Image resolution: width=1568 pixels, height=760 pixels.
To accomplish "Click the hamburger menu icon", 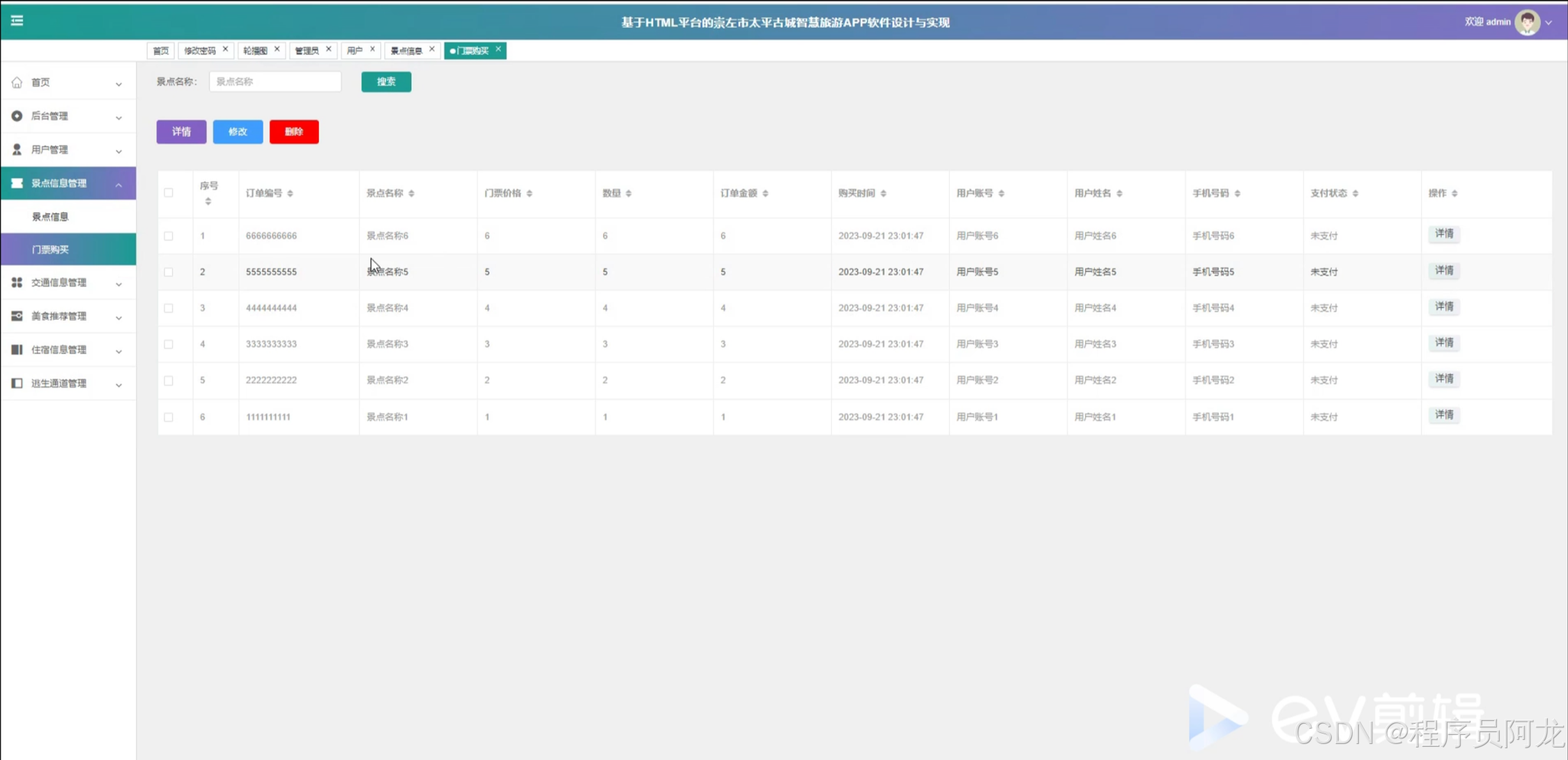I will [x=17, y=21].
